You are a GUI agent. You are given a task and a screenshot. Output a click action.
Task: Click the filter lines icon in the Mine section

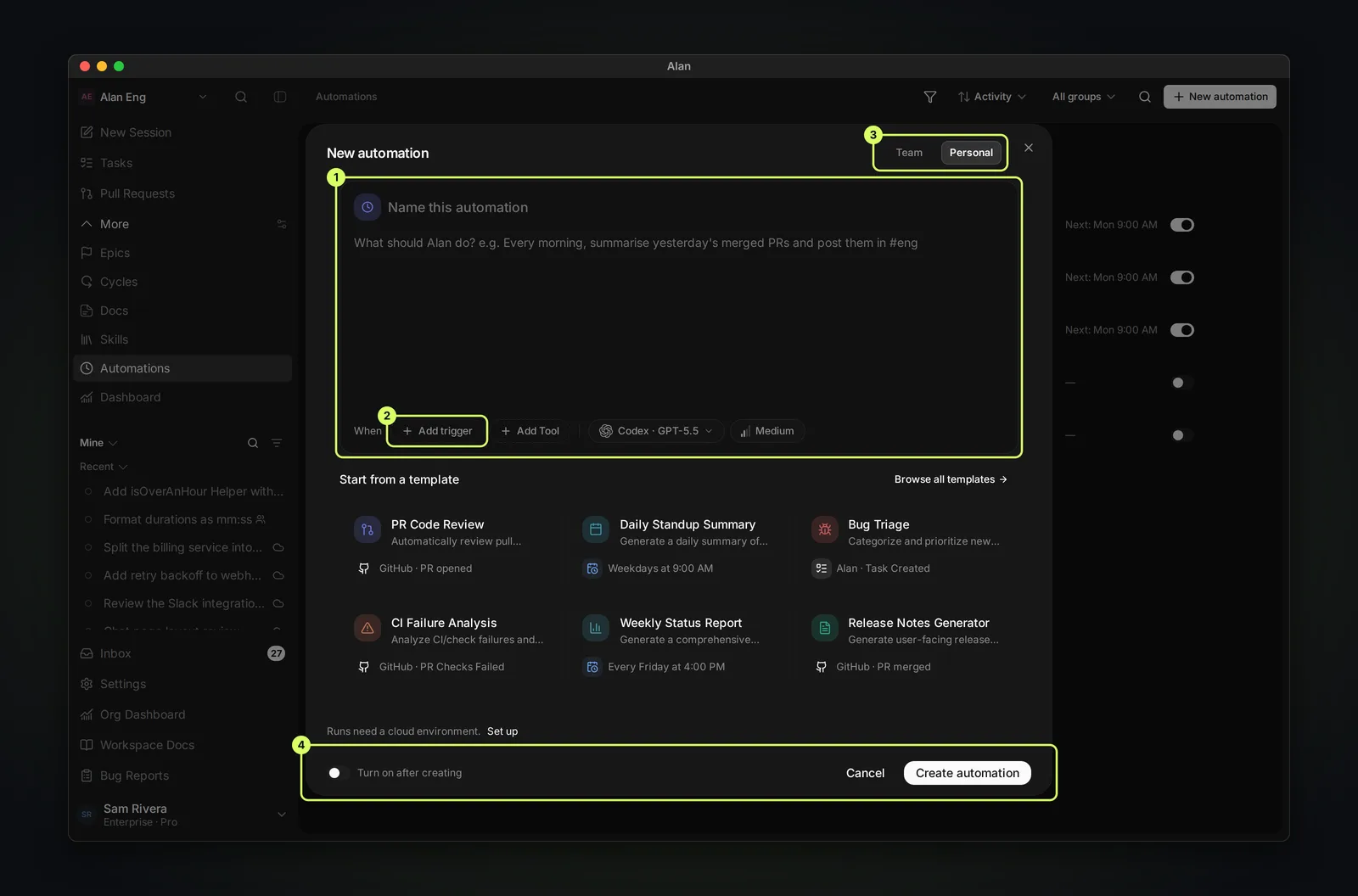[277, 443]
